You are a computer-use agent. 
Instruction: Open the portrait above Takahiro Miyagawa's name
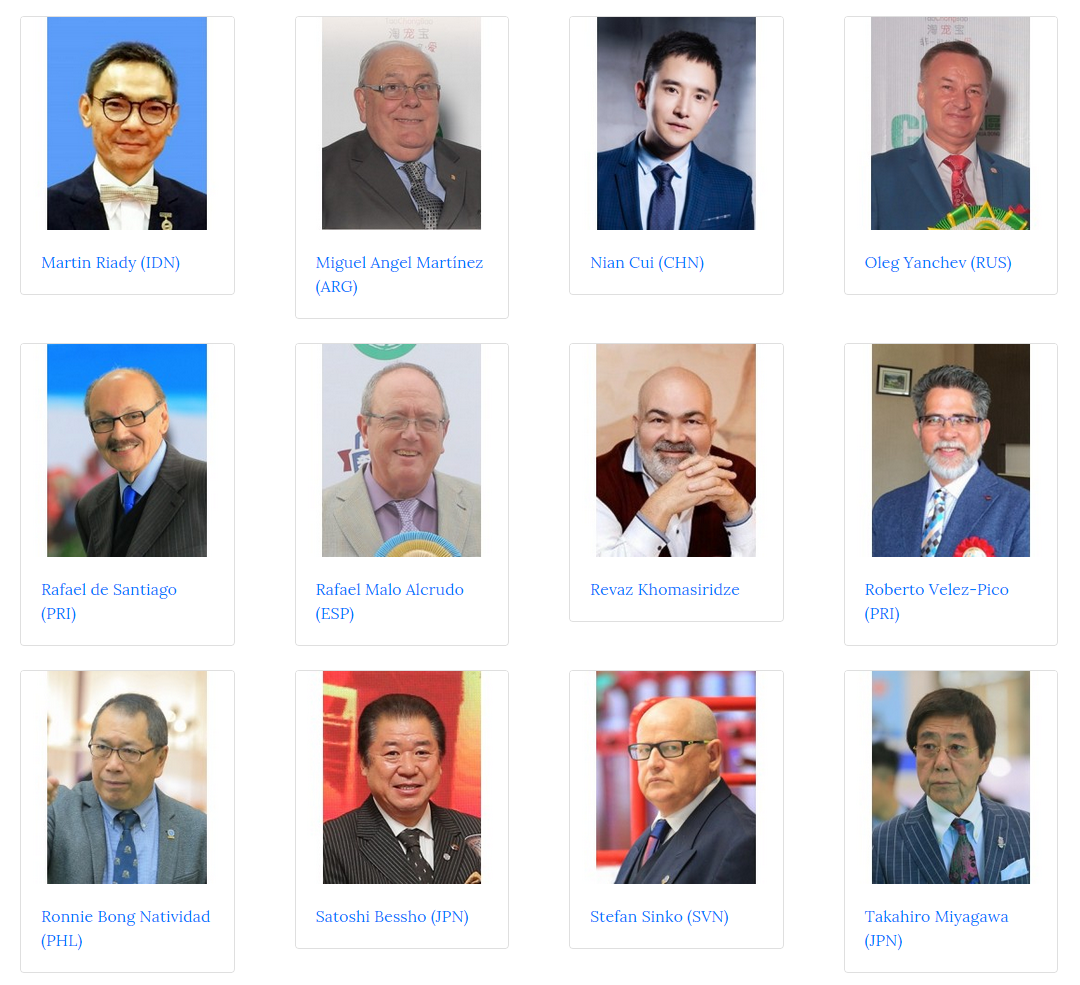(x=951, y=778)
